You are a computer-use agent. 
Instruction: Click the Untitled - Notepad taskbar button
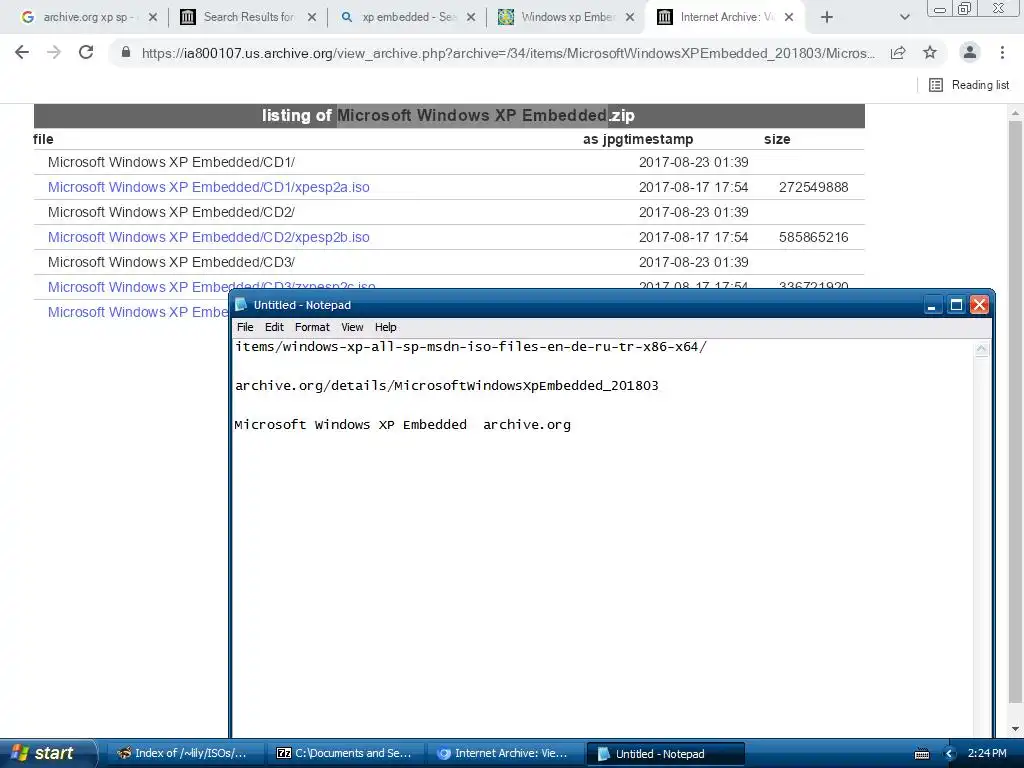[x=665, y=754]
